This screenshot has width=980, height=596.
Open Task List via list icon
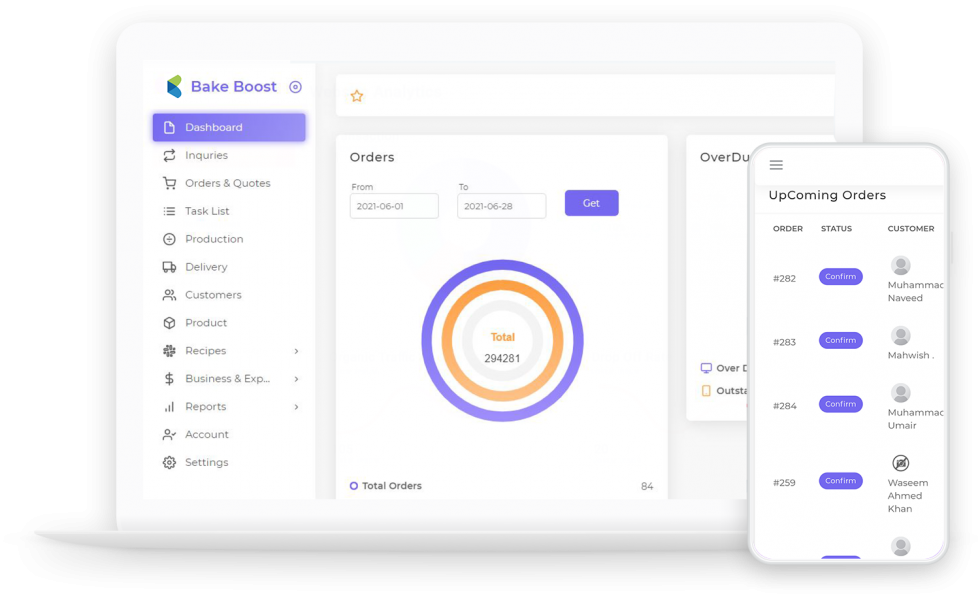coord(169,211)
